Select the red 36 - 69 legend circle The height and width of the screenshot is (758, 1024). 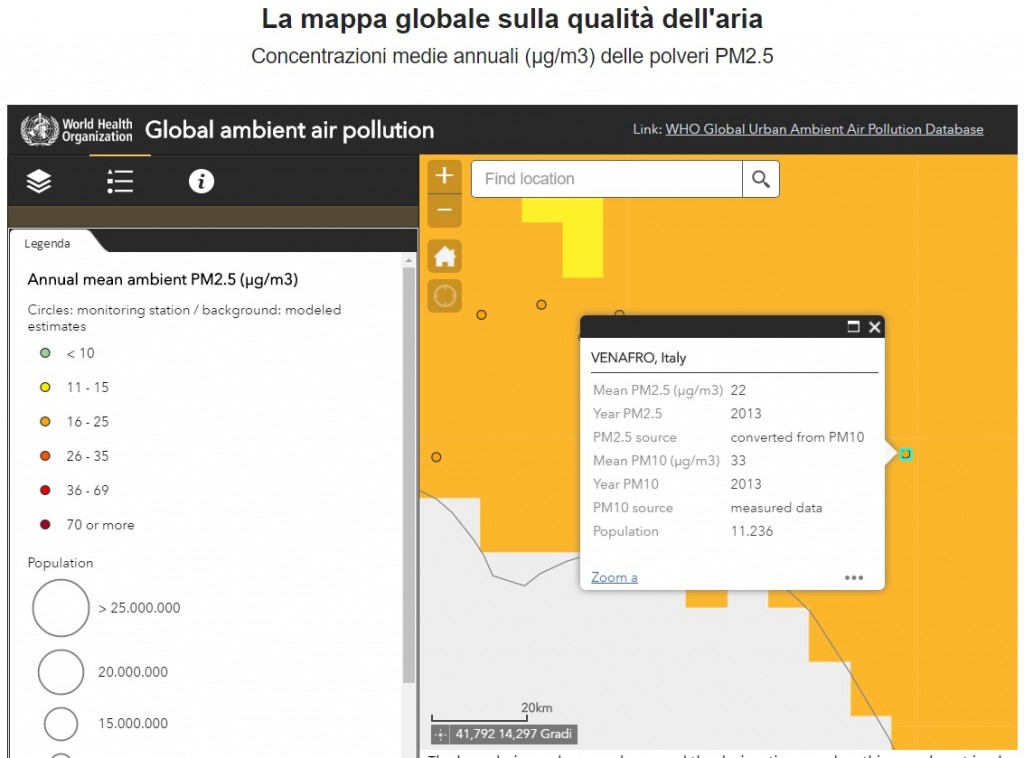click(x=45, y=490)
